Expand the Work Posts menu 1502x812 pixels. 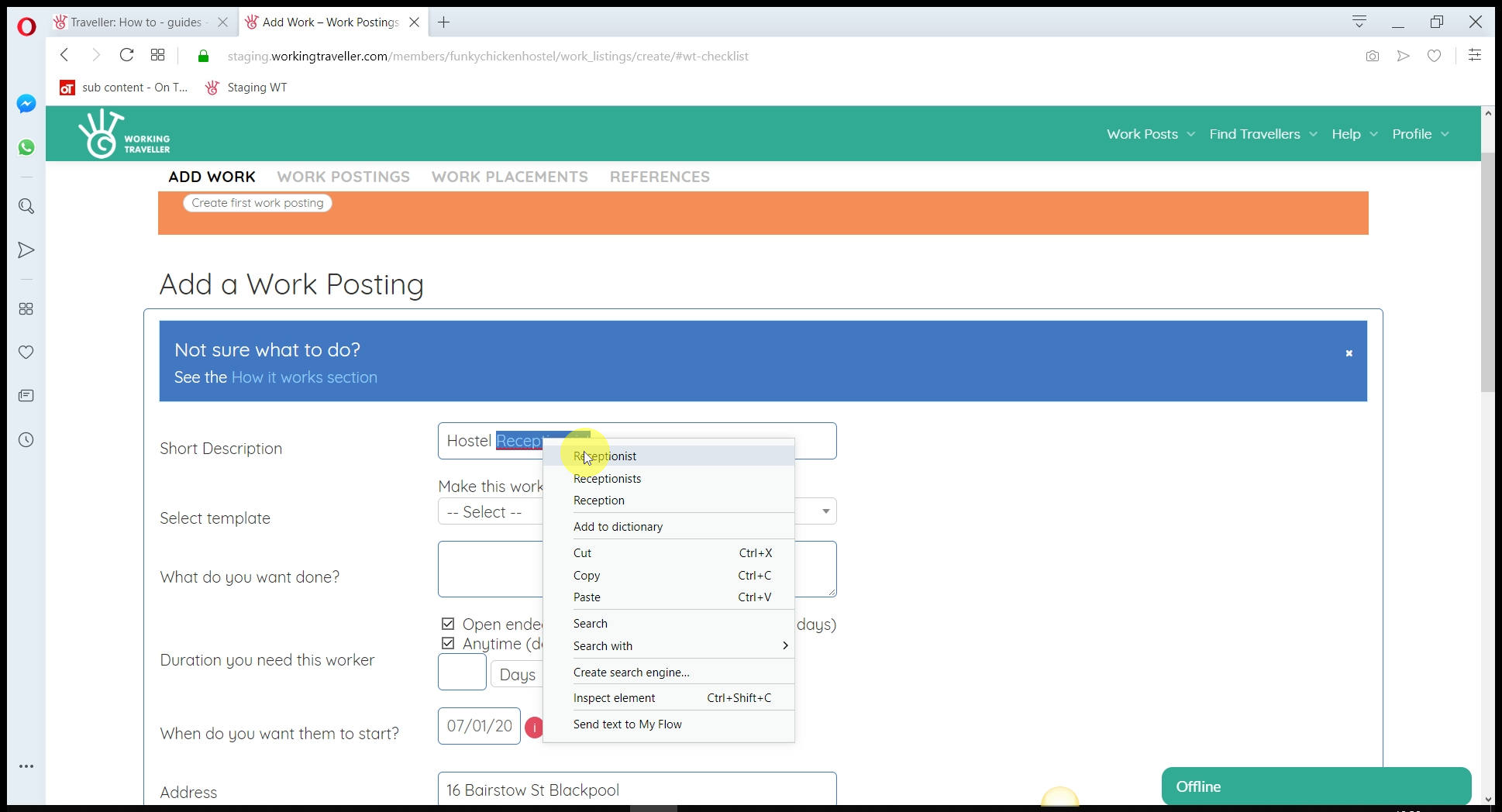click(x=1150, y=134)
